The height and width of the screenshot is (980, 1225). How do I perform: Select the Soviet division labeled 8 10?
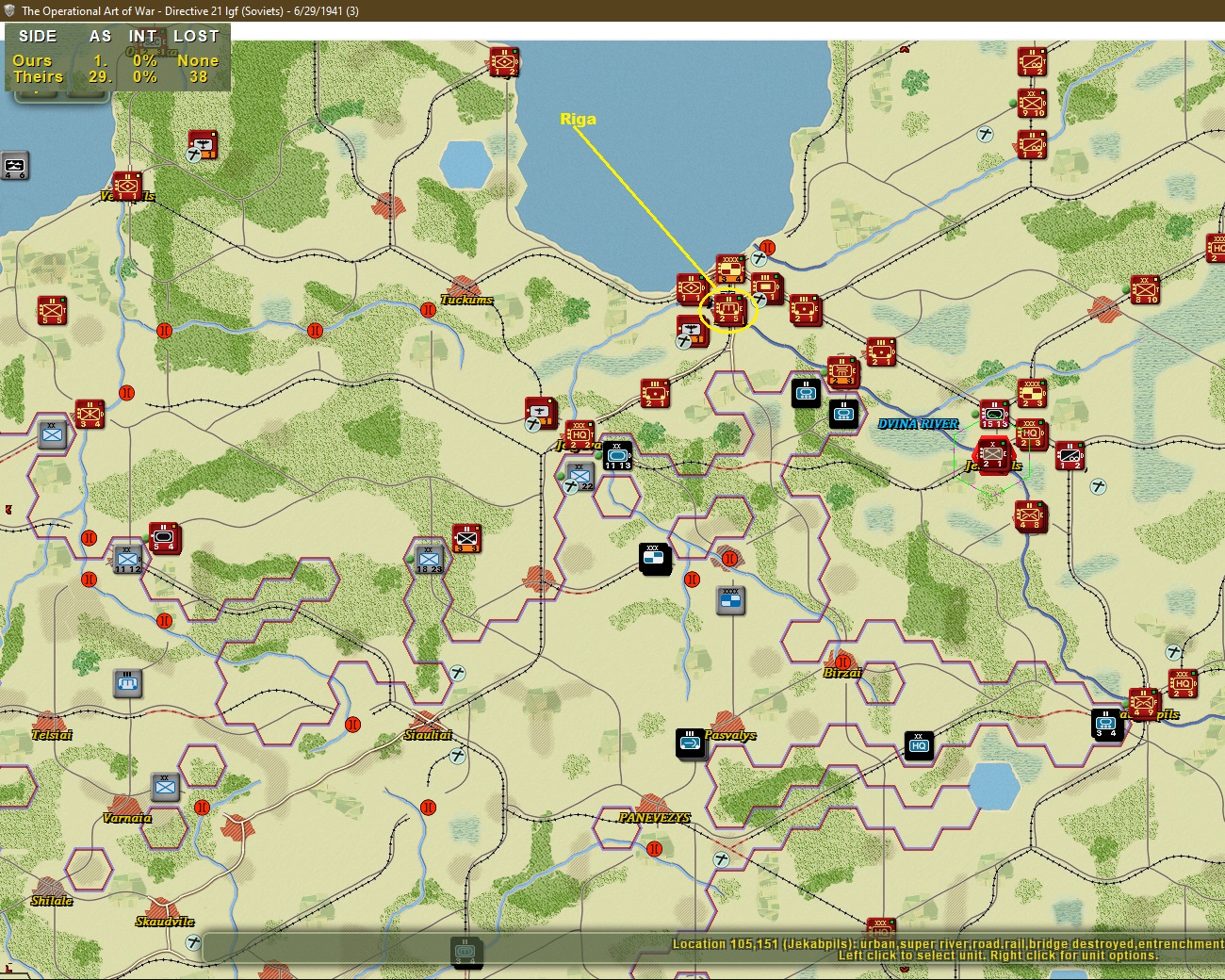tap(1145, 288)
